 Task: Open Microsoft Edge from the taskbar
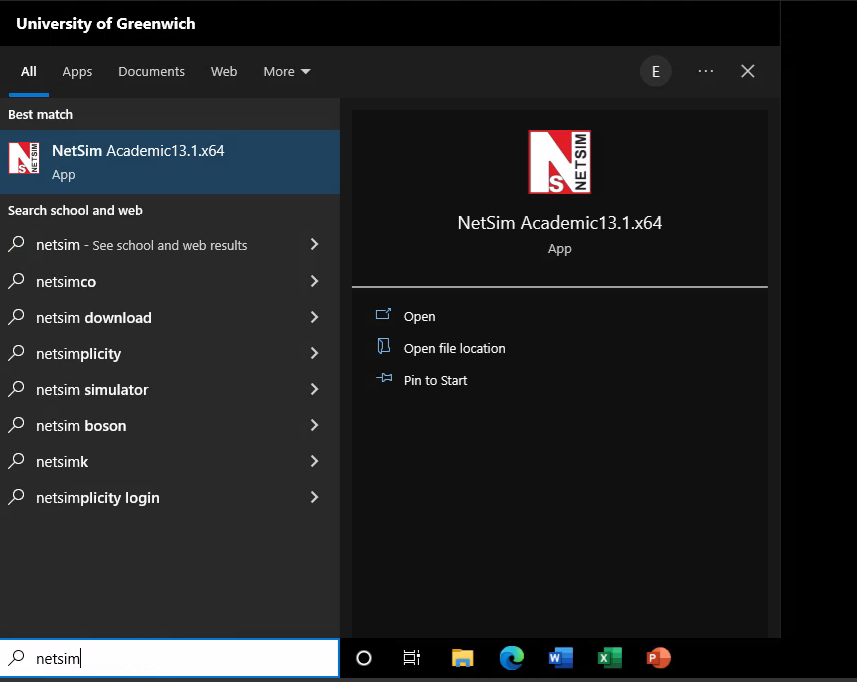click(511, 658)
